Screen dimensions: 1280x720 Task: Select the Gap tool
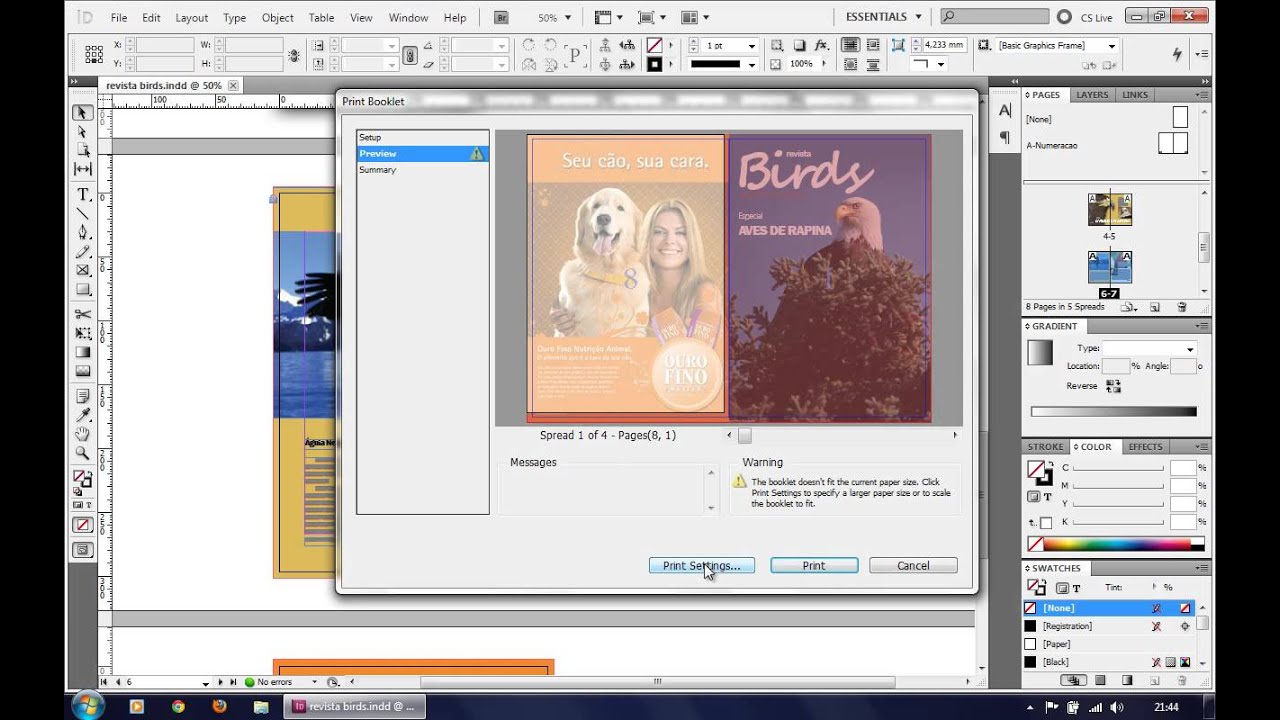tap(83, 169)
